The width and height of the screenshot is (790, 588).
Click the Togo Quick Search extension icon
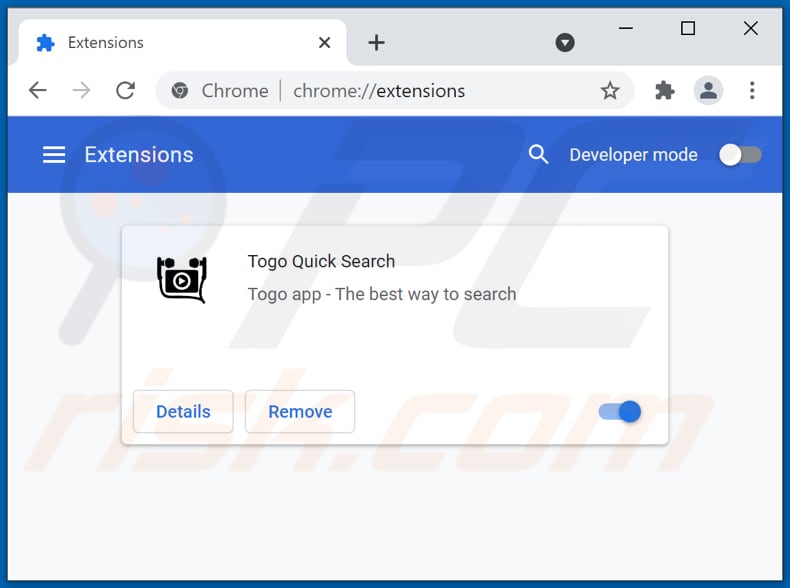[x=182, y=280]
